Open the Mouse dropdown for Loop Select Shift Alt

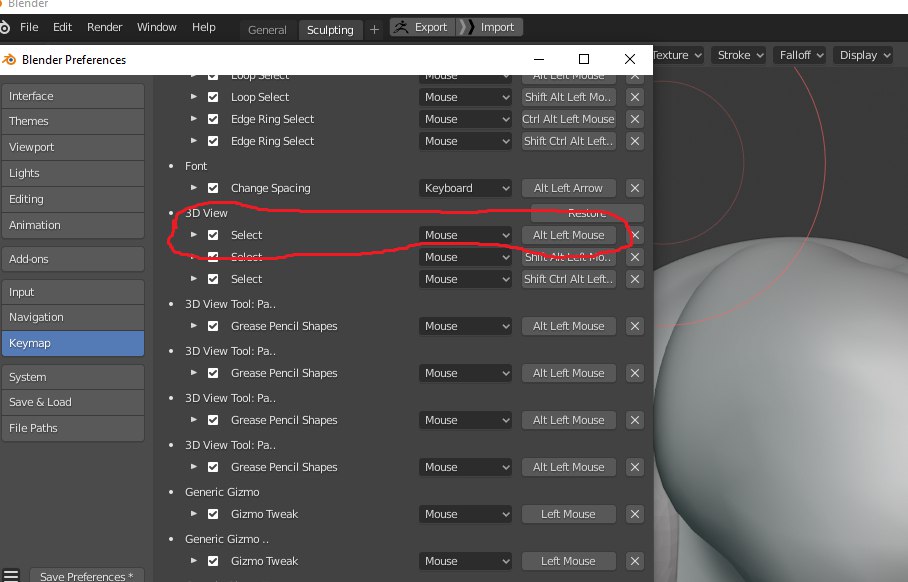pos(466,97)
